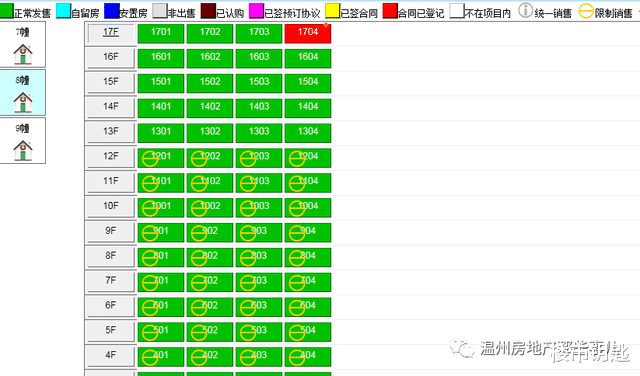Click the cyan 自留房 legend swatch
640x376 pixels.
pos(63,11)
